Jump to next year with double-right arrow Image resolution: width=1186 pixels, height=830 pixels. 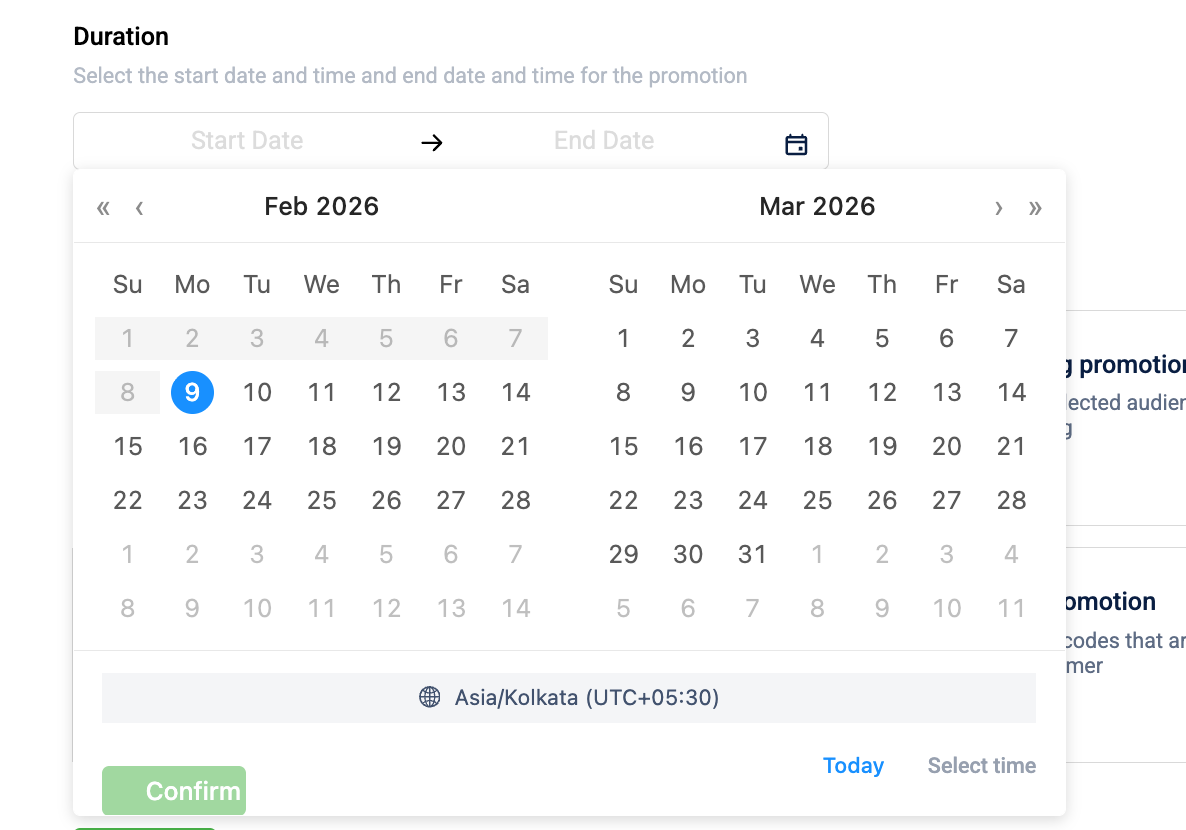pyautogui.click(x=1035, y=208)
